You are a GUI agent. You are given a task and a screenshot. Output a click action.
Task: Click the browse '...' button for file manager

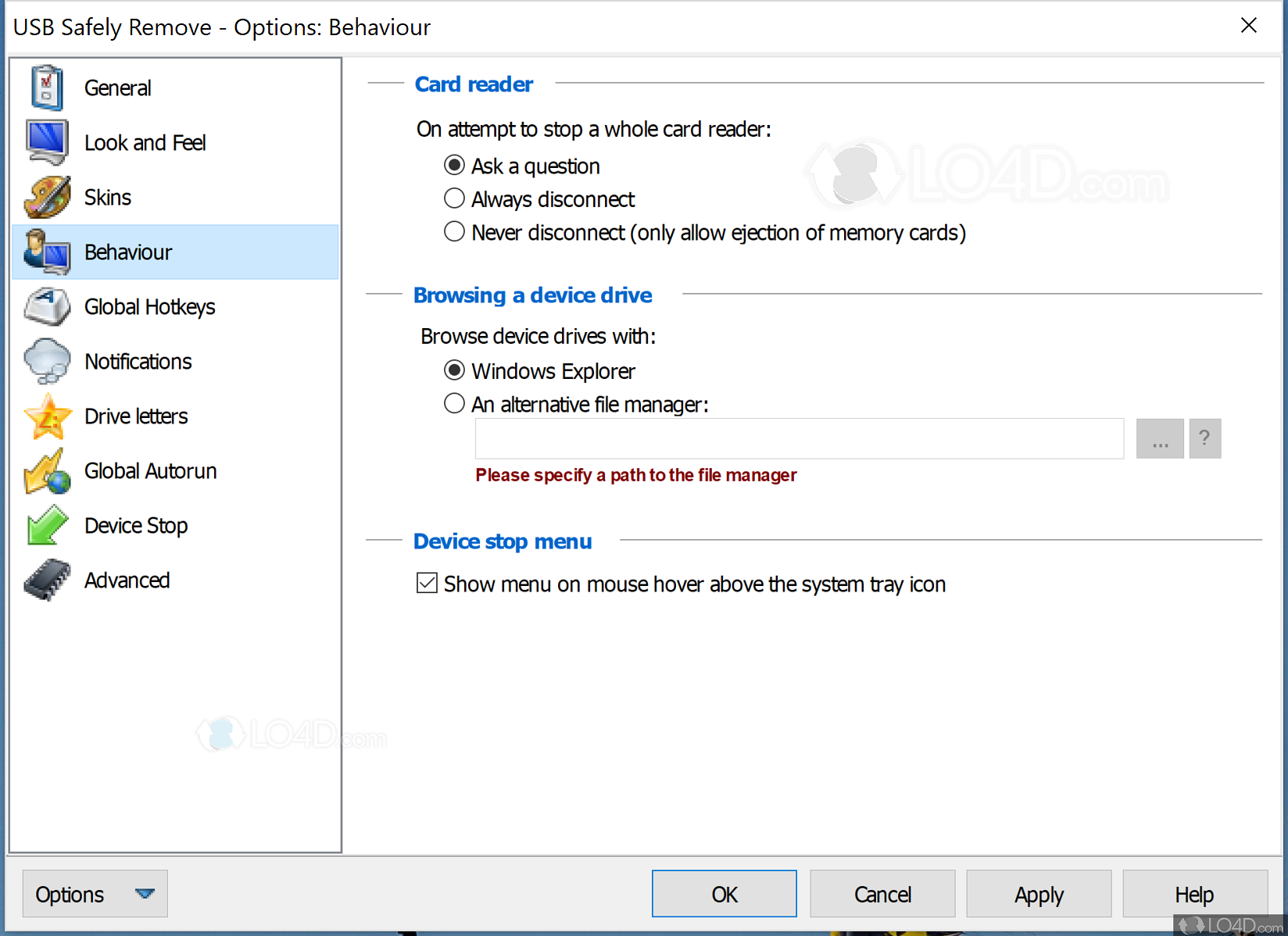[x=1160, y=438]
